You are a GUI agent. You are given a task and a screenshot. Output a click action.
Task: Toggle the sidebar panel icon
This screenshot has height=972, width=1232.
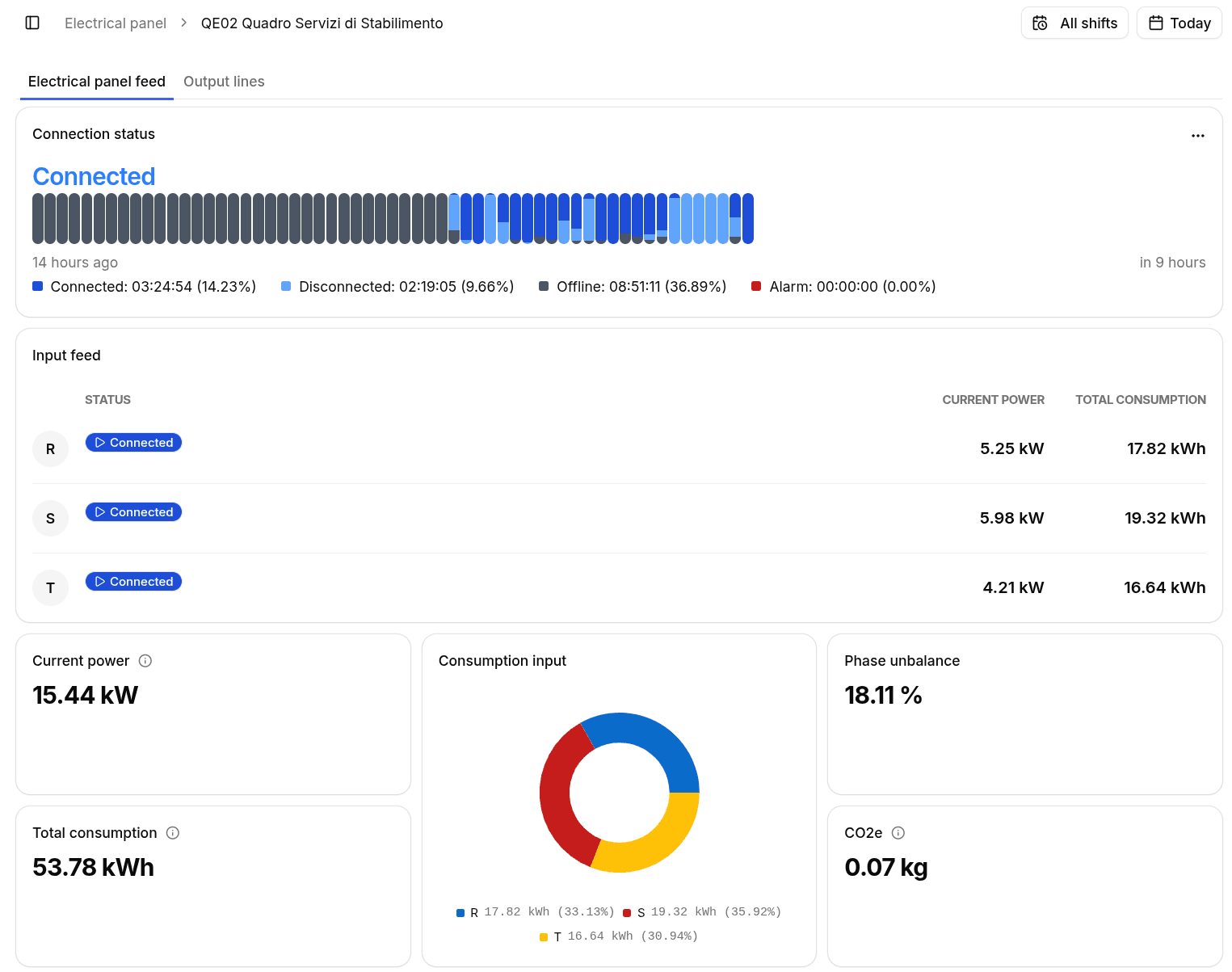pyautogui.click(x=32, y=23)
